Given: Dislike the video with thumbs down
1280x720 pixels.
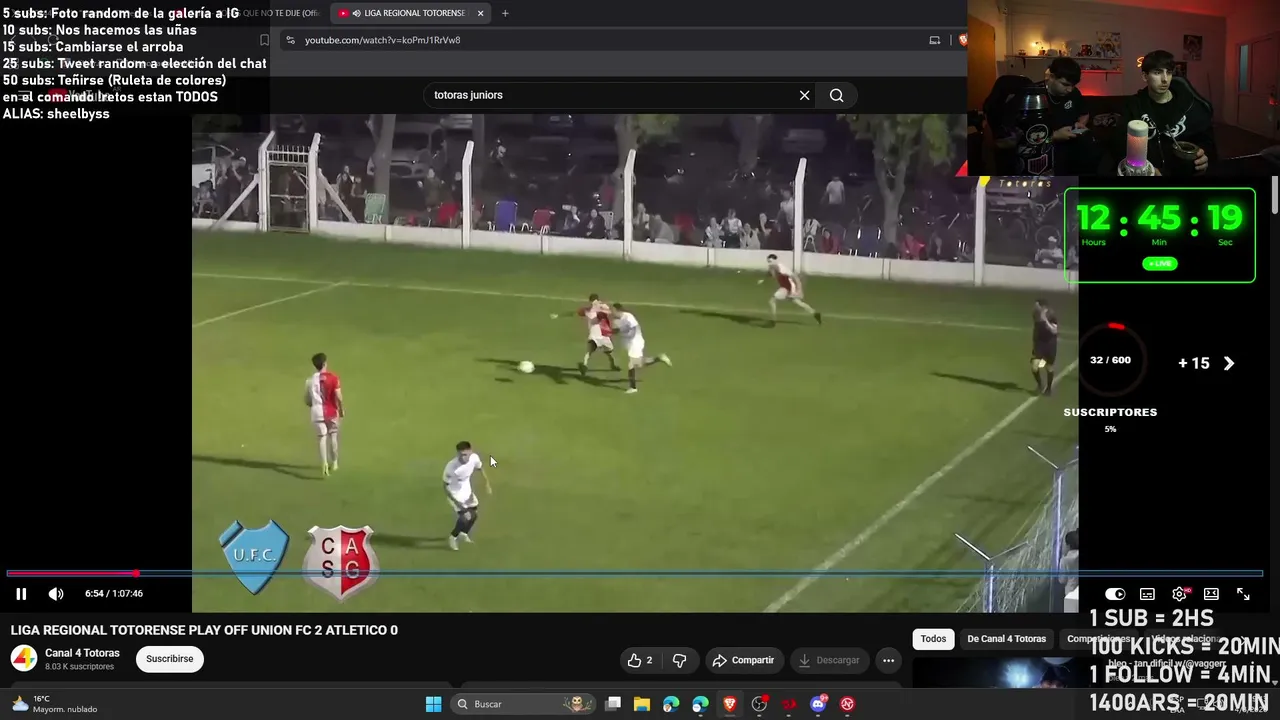Looking at the screenshot, I should 680,660.
